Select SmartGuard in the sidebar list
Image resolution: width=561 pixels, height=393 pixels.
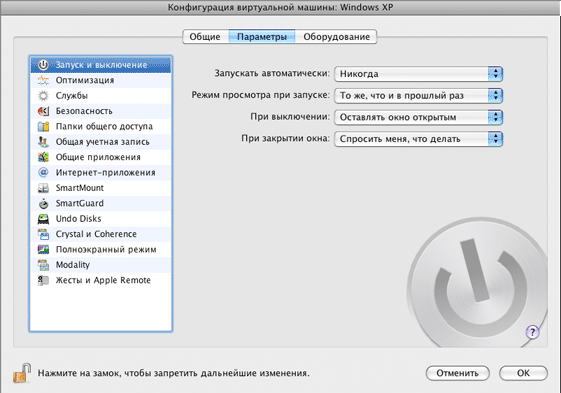click(x=101, y=203)
